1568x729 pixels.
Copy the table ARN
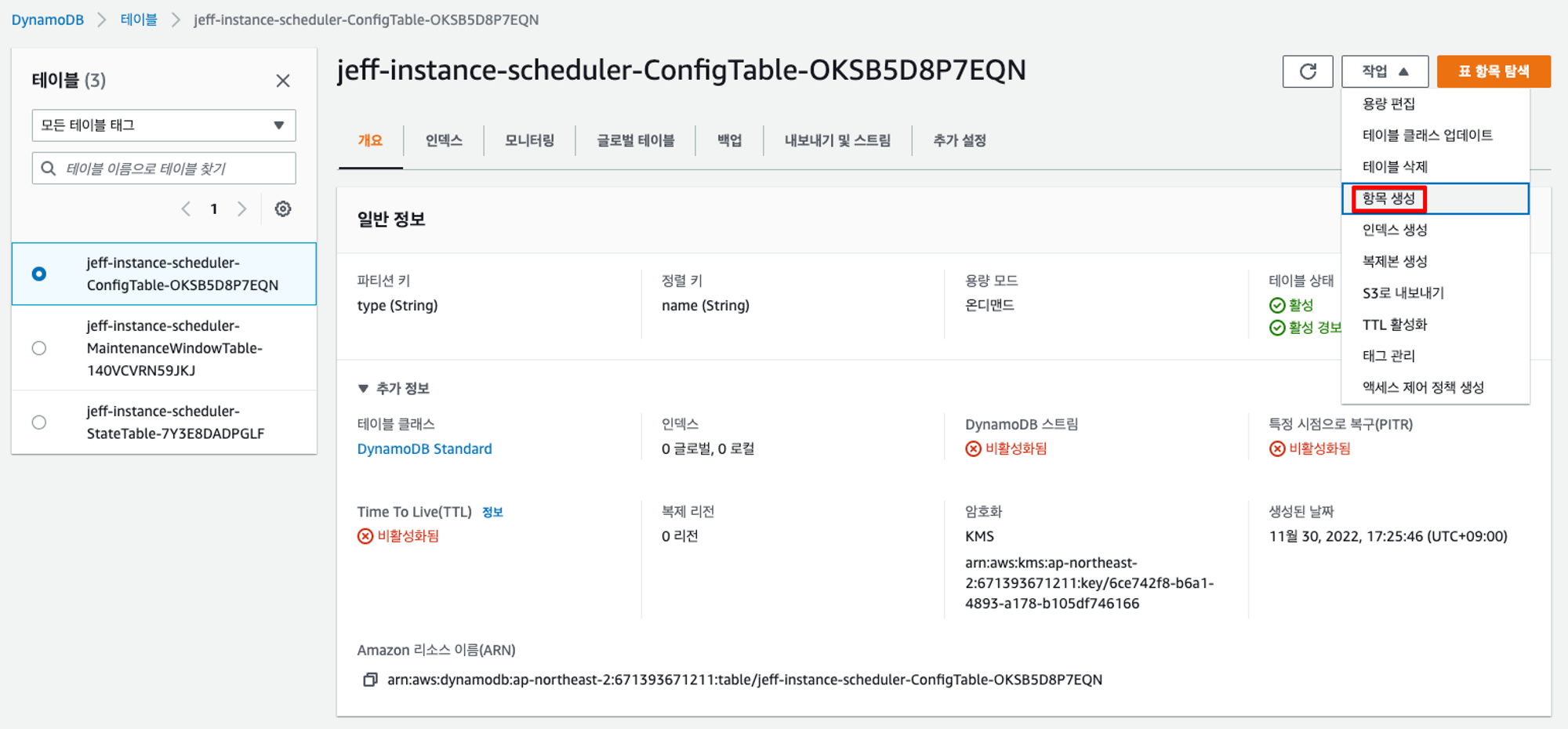pos(370,680)
